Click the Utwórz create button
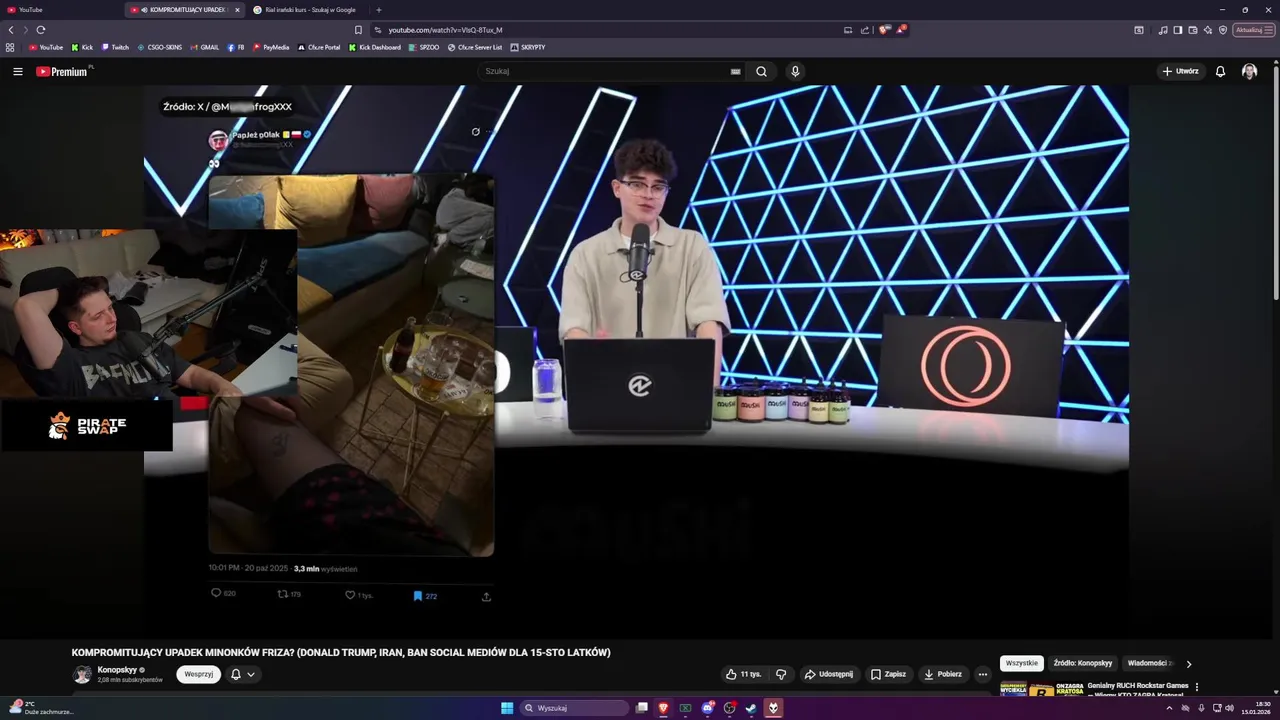Viewport: 1280px width, 720px height. pos(1180,71)
